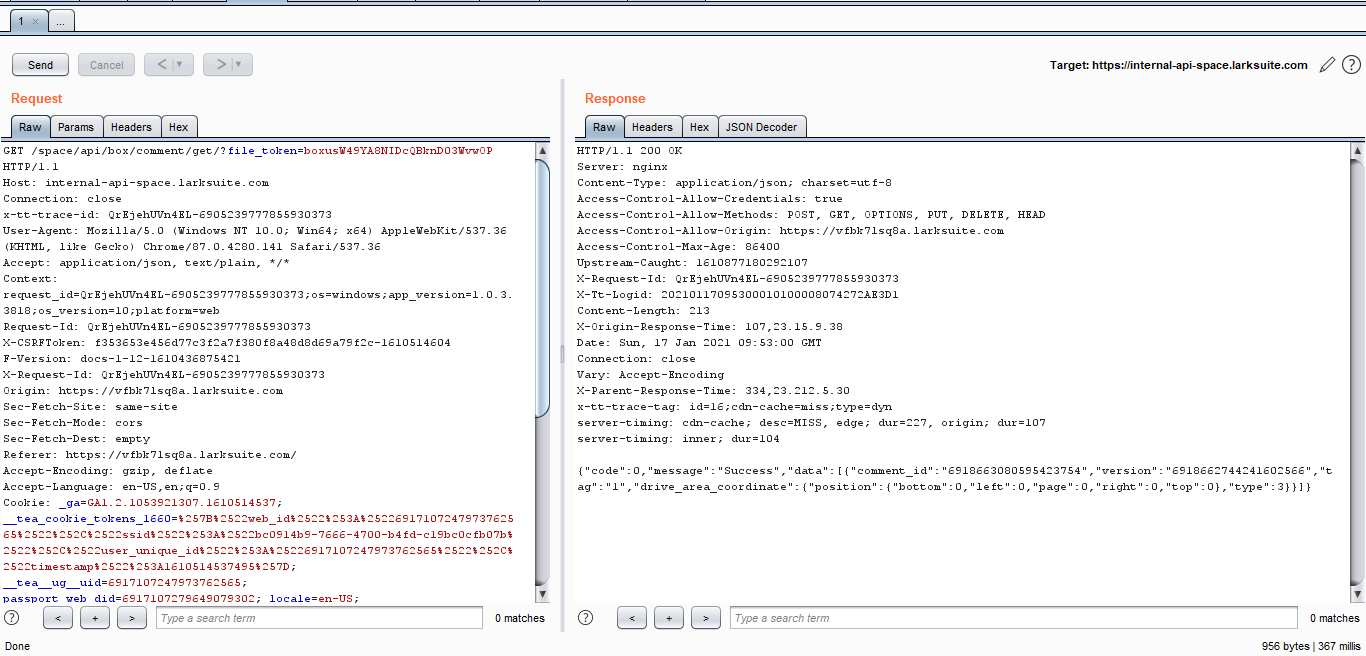Click the pencil icon to edit target
Viewport: 1366px width, 656px height.
click(x=1327, y=65)
